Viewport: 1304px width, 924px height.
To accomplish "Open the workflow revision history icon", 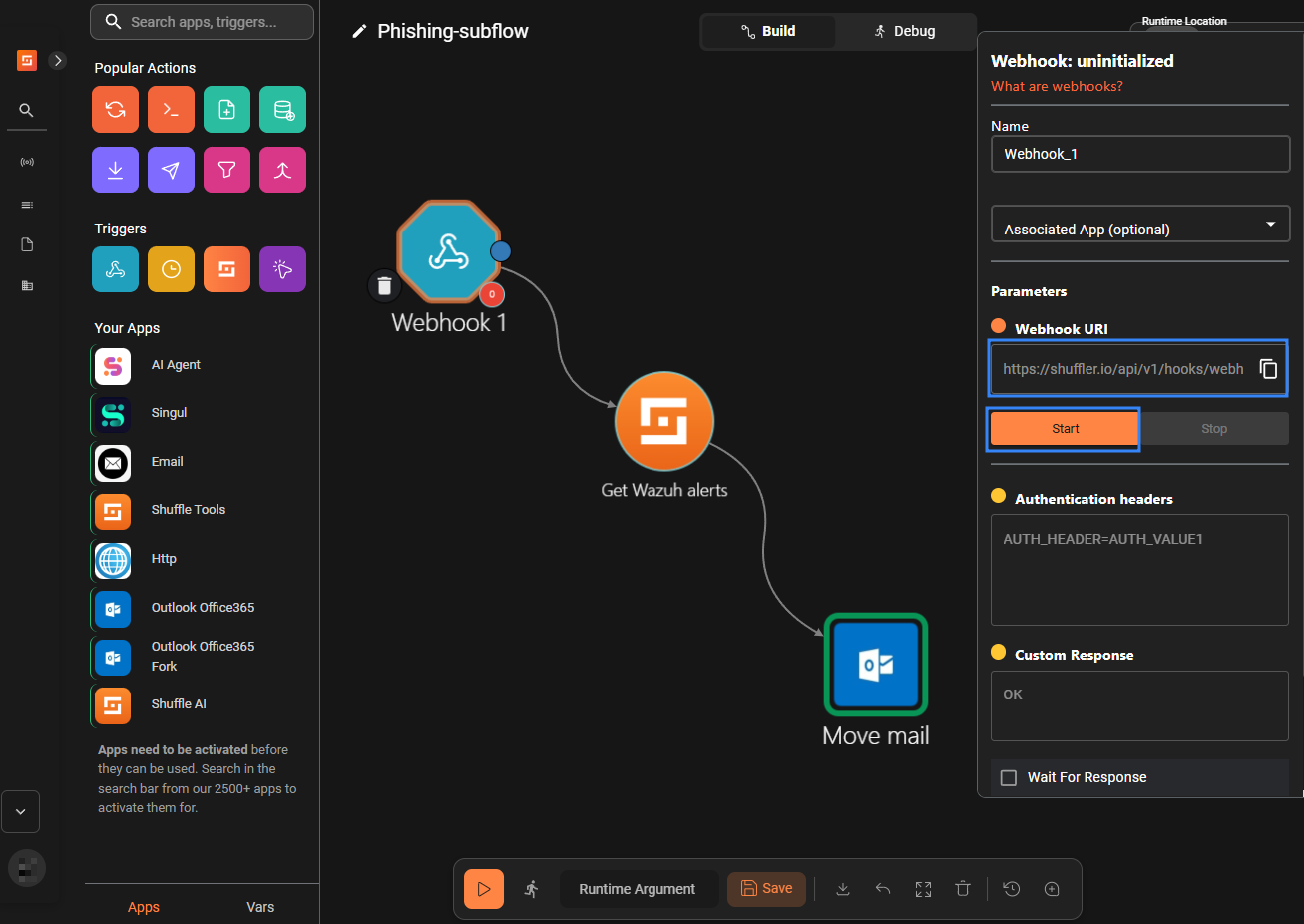I will click(1011, 888).
